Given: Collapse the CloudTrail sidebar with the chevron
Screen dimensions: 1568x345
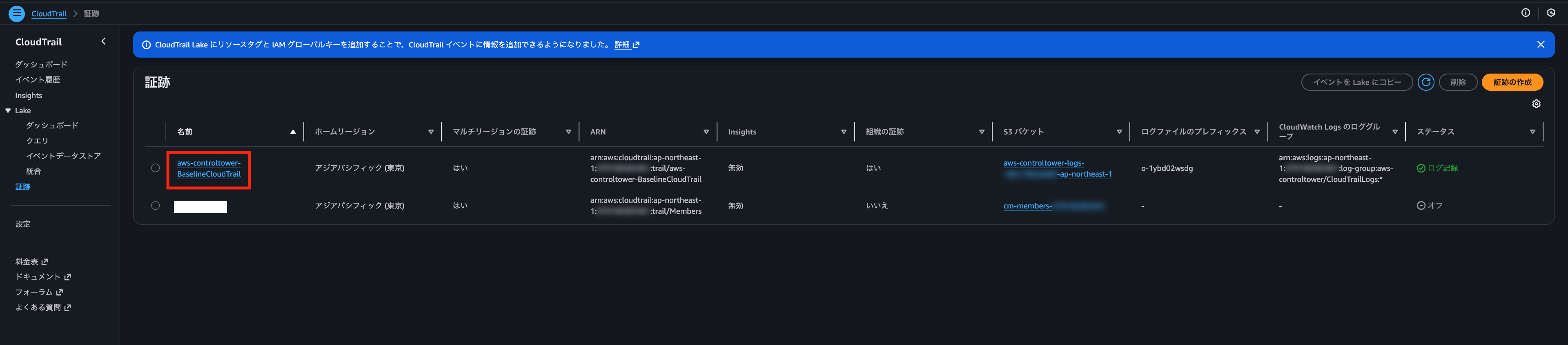Looking at the screenshot, I should coord(103,41).
